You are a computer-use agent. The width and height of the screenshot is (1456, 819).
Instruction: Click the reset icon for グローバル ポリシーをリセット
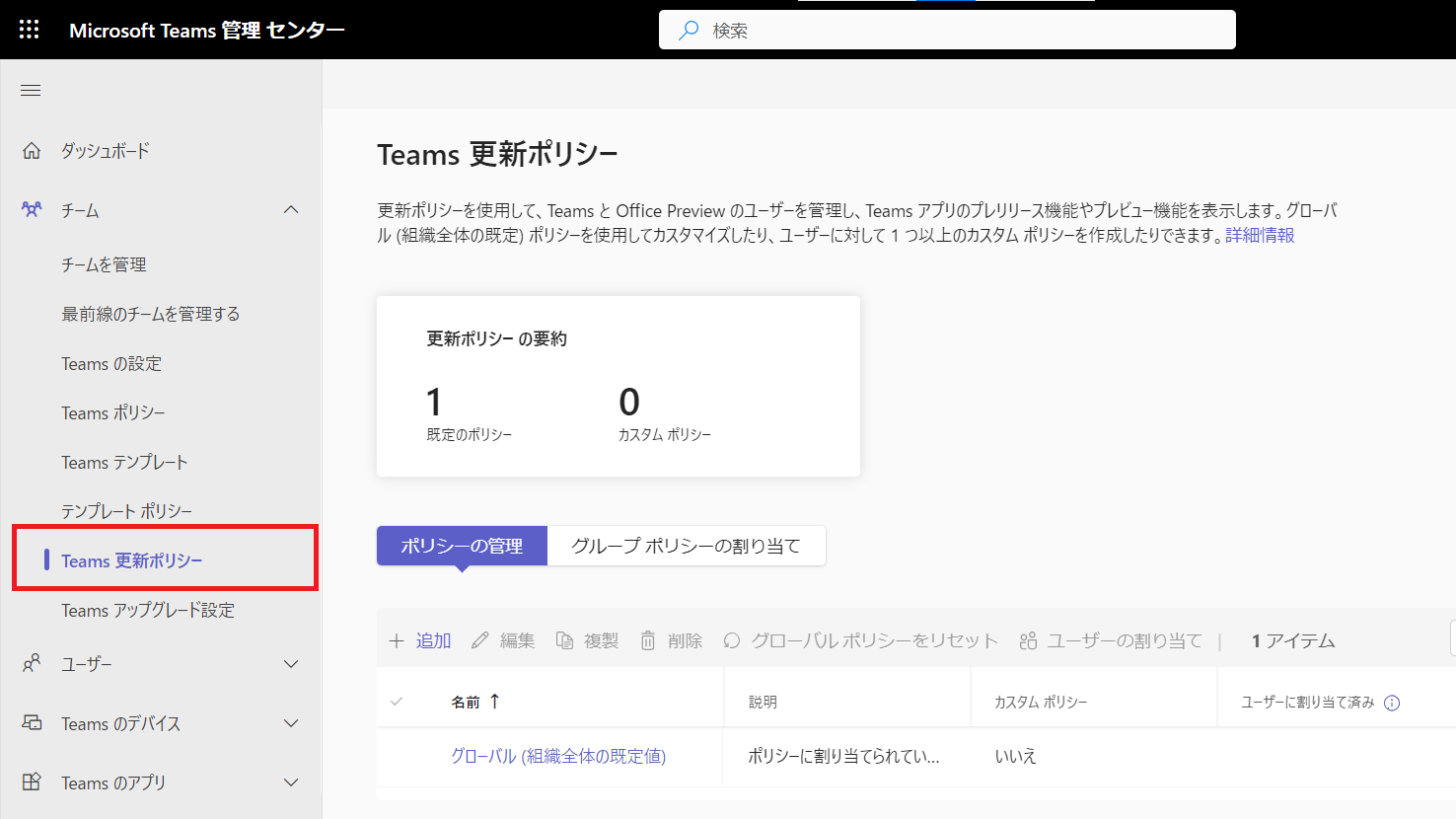(x=732, y=641)
